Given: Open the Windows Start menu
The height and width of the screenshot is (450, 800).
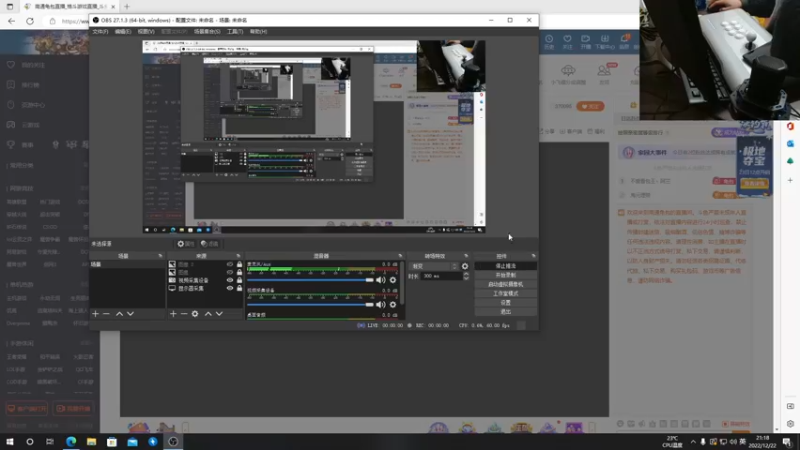Looking at the screenshot, I should (x=10, y=442).
